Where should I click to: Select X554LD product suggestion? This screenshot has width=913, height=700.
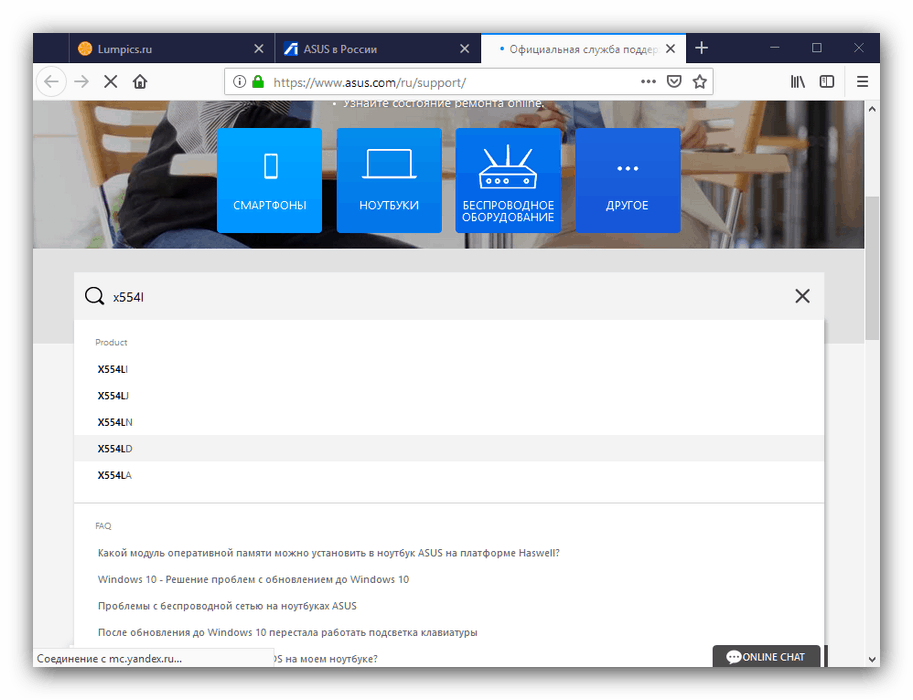pos(449,448)
